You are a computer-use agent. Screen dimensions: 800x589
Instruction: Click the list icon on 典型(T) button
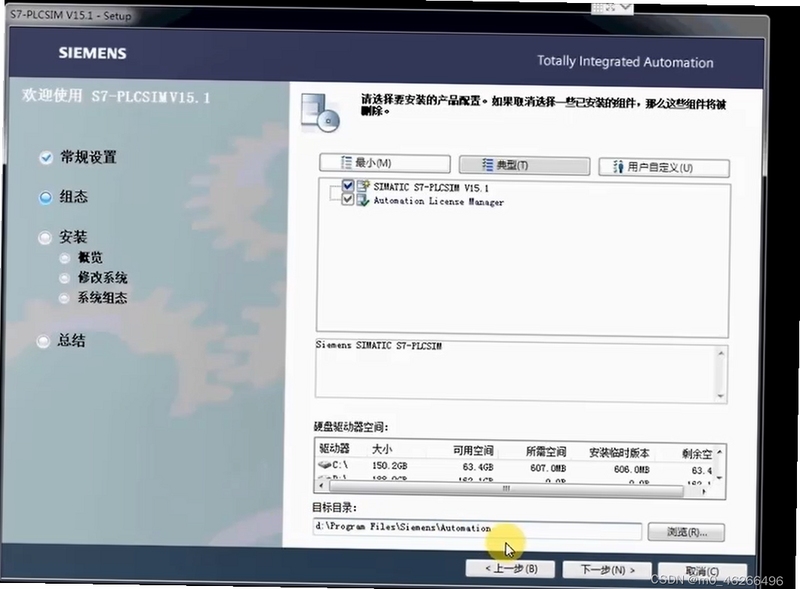488,164
